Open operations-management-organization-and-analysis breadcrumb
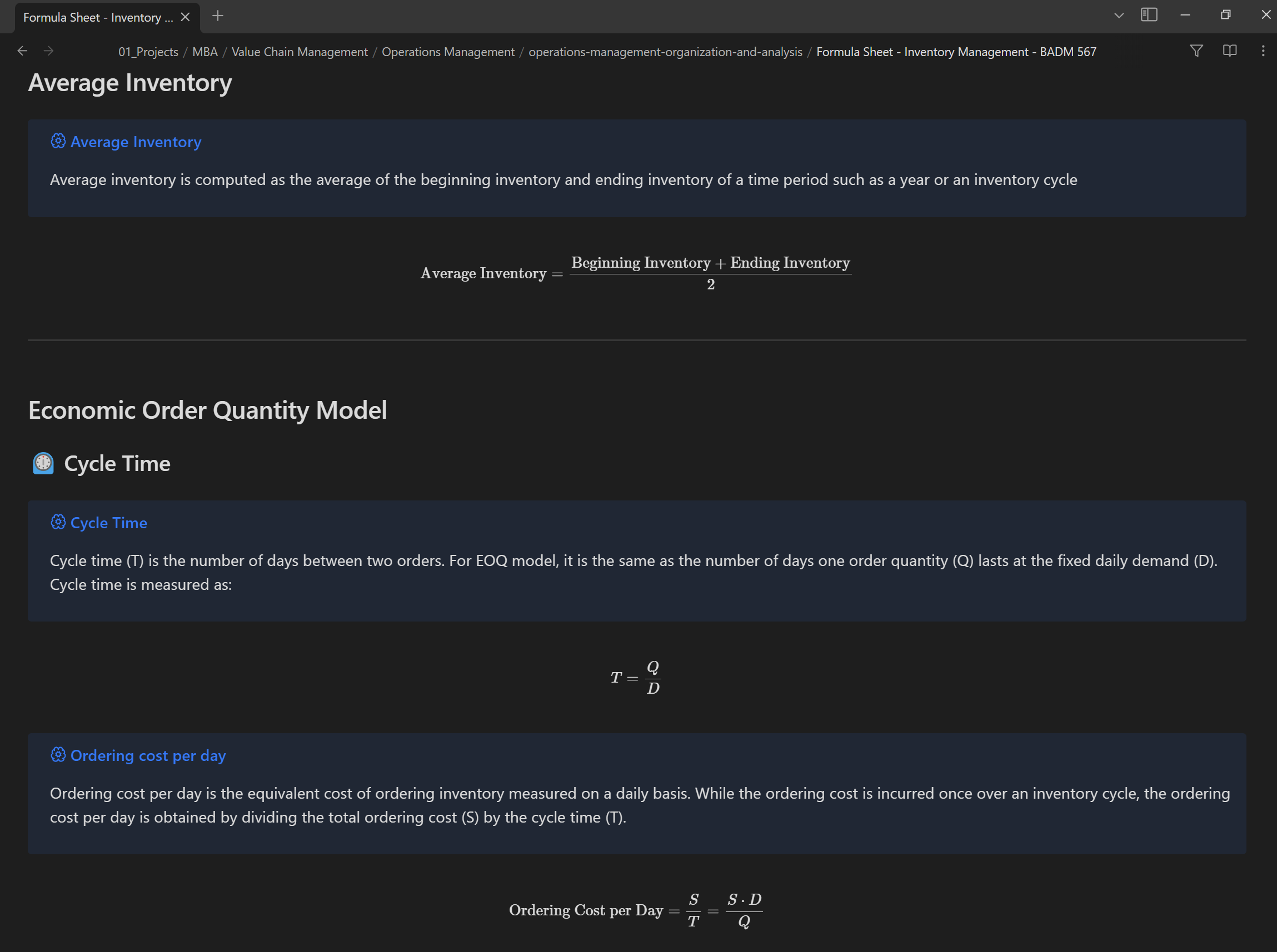Screen dimensions: 1277x952 (x=665, y=52)
